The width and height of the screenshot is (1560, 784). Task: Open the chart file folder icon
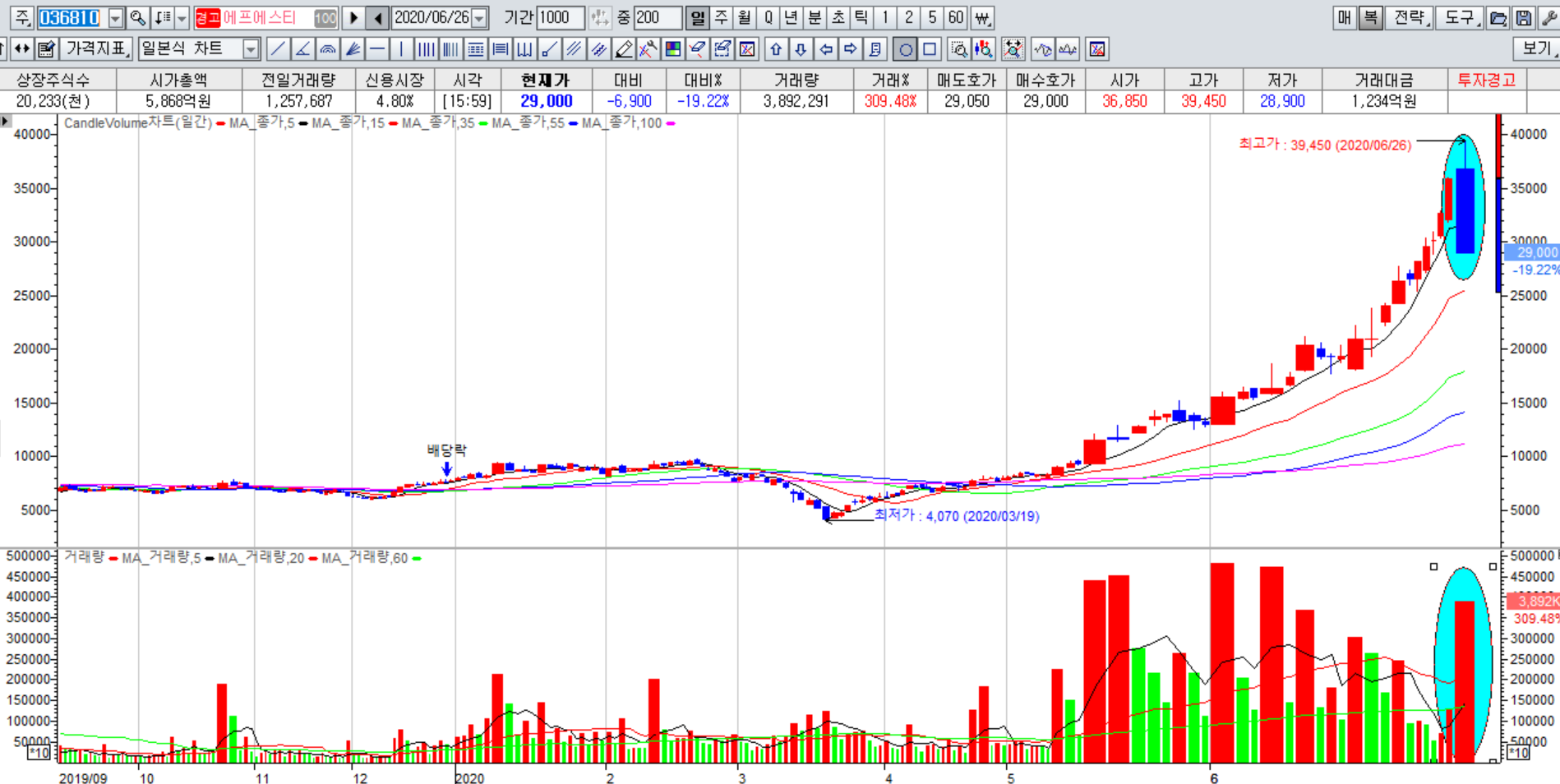[x=1498, y=17]
